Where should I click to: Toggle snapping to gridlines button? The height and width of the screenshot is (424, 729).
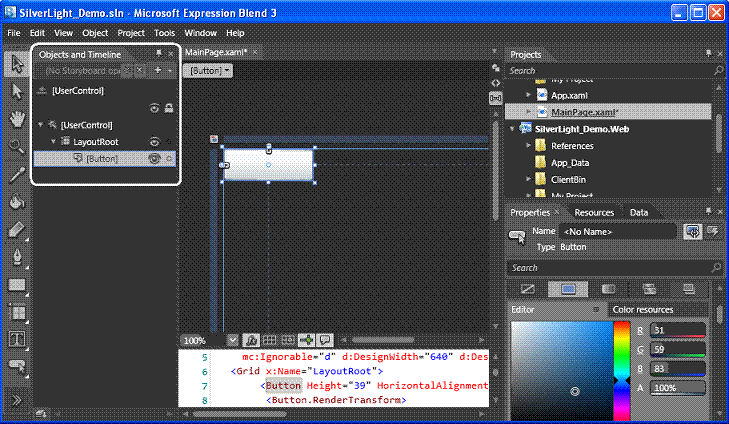pos(288,340)
